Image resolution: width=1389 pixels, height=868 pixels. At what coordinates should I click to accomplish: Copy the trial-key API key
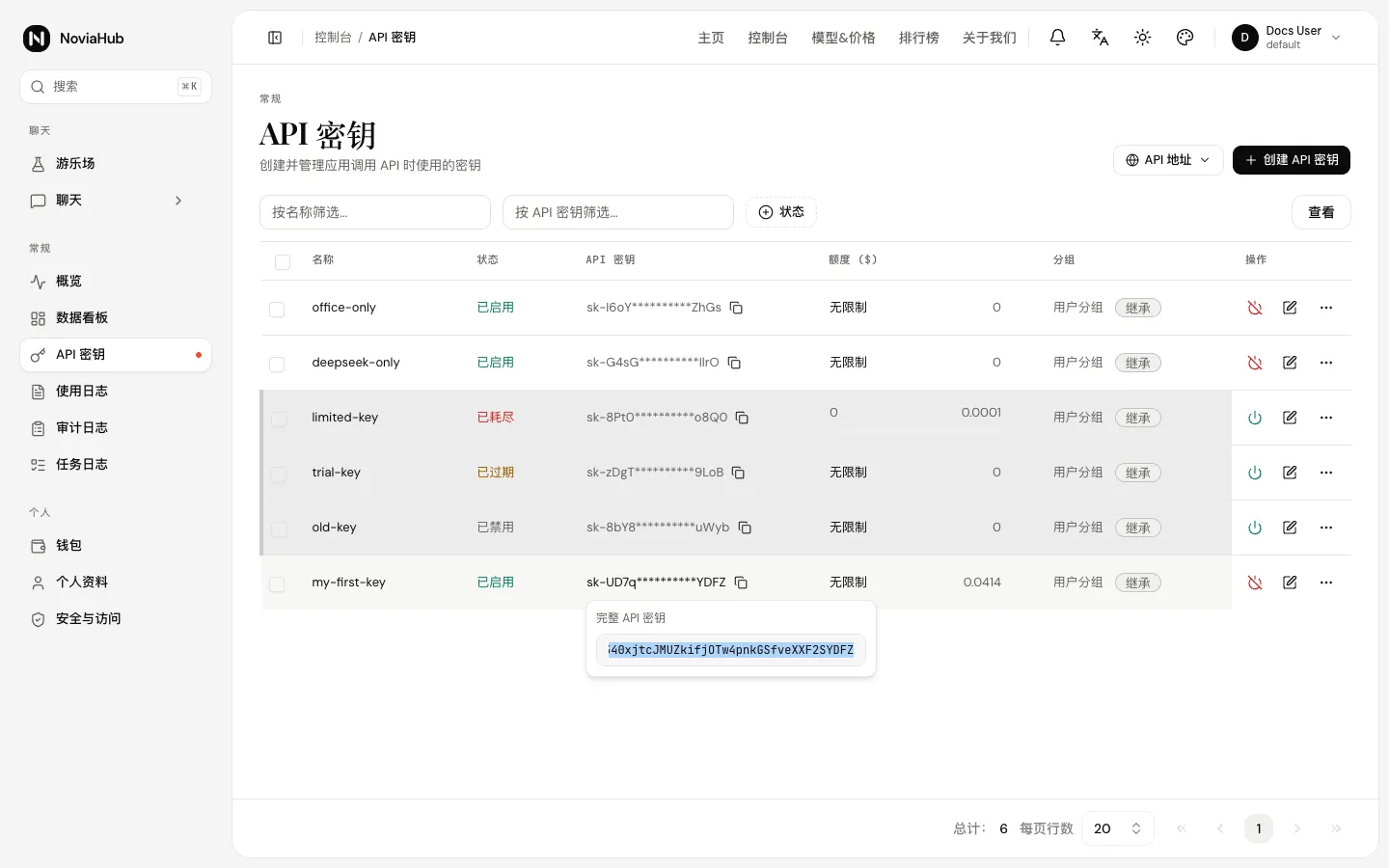738,473
